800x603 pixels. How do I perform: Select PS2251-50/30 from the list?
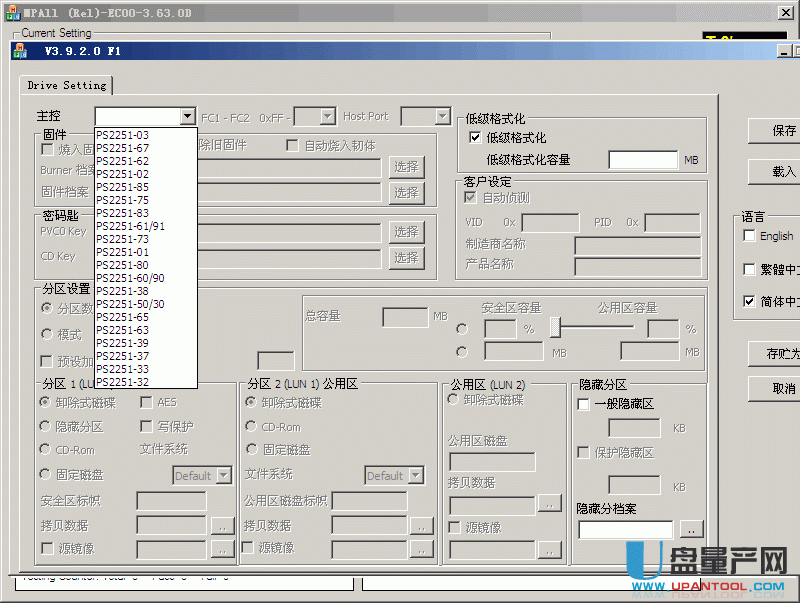tap(130, 304)
